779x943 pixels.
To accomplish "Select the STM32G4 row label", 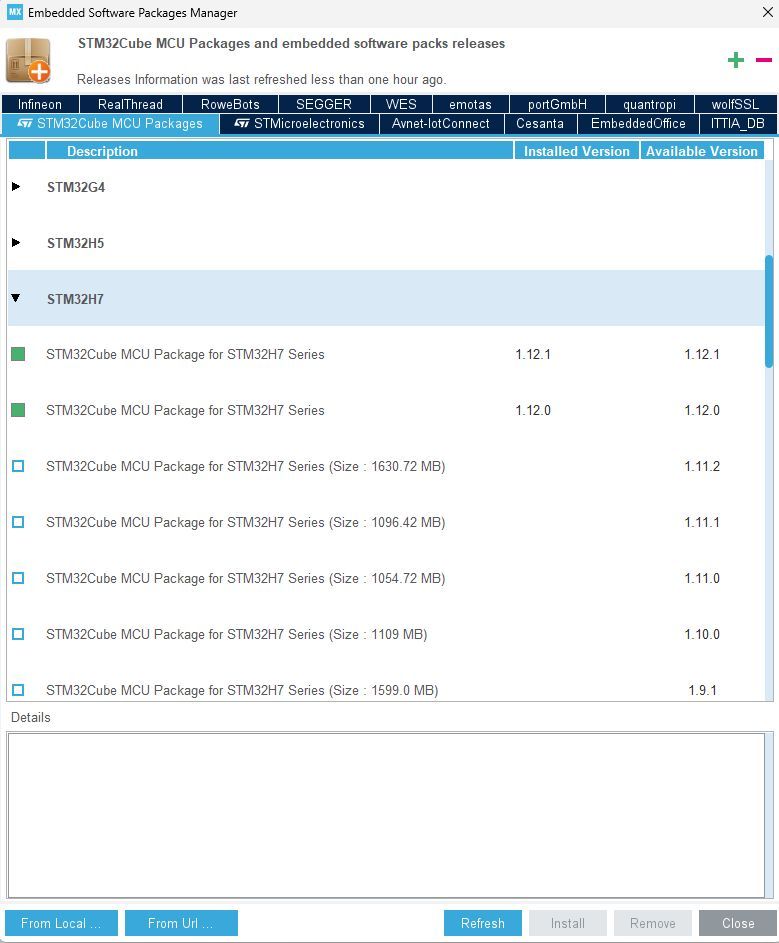I will point(76,187).
